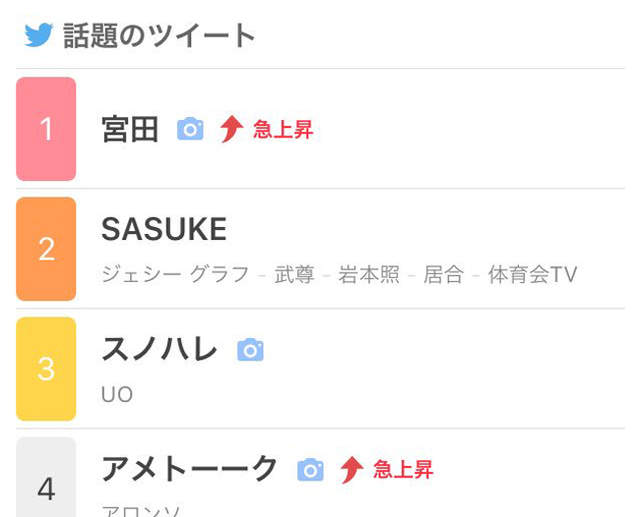Screen dimensions: 640x517
Task: Click the camera icon next to スノハレ
Action: [250, 350]
